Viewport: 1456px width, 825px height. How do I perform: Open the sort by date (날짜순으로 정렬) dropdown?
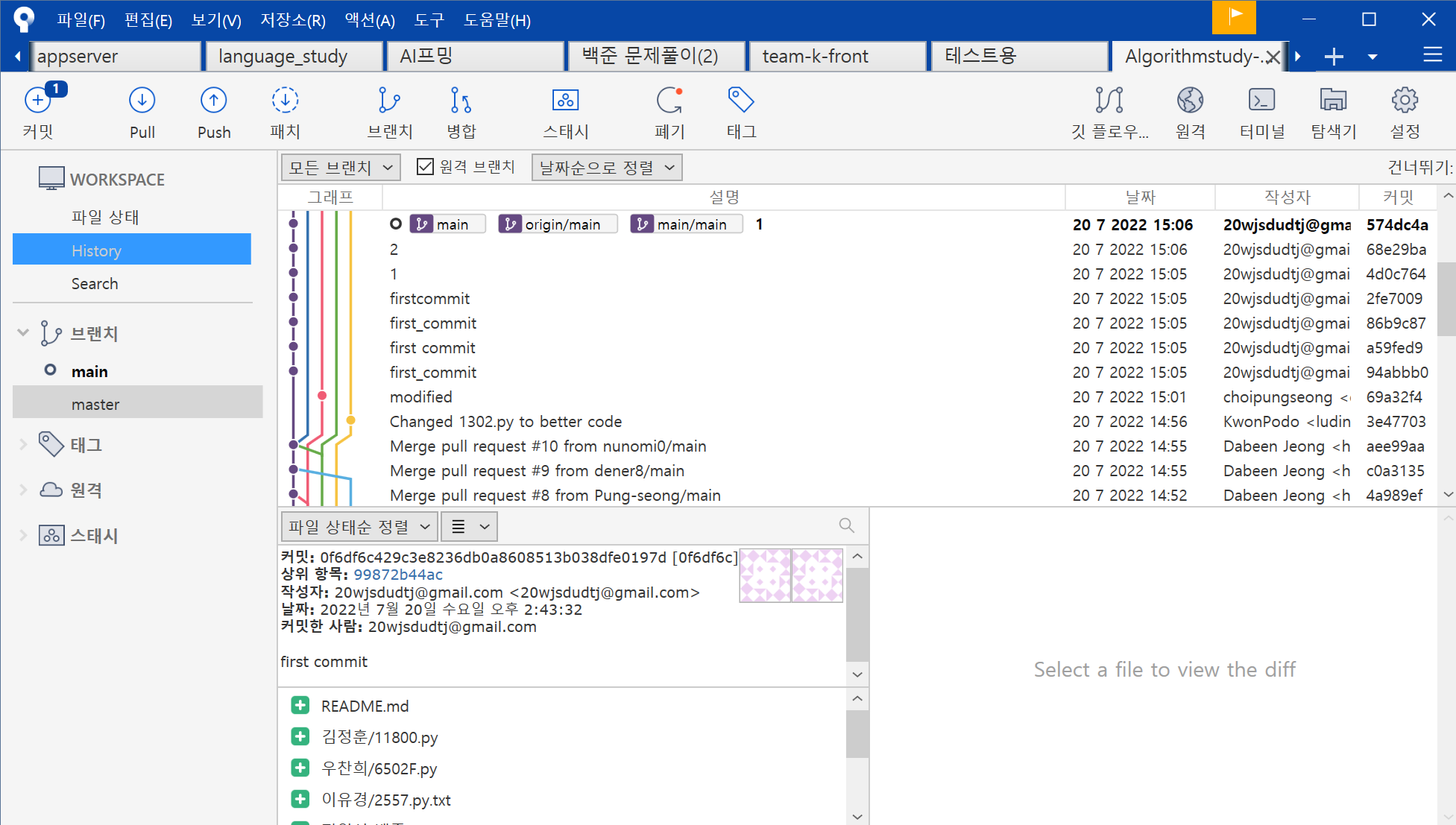point(606,168)
